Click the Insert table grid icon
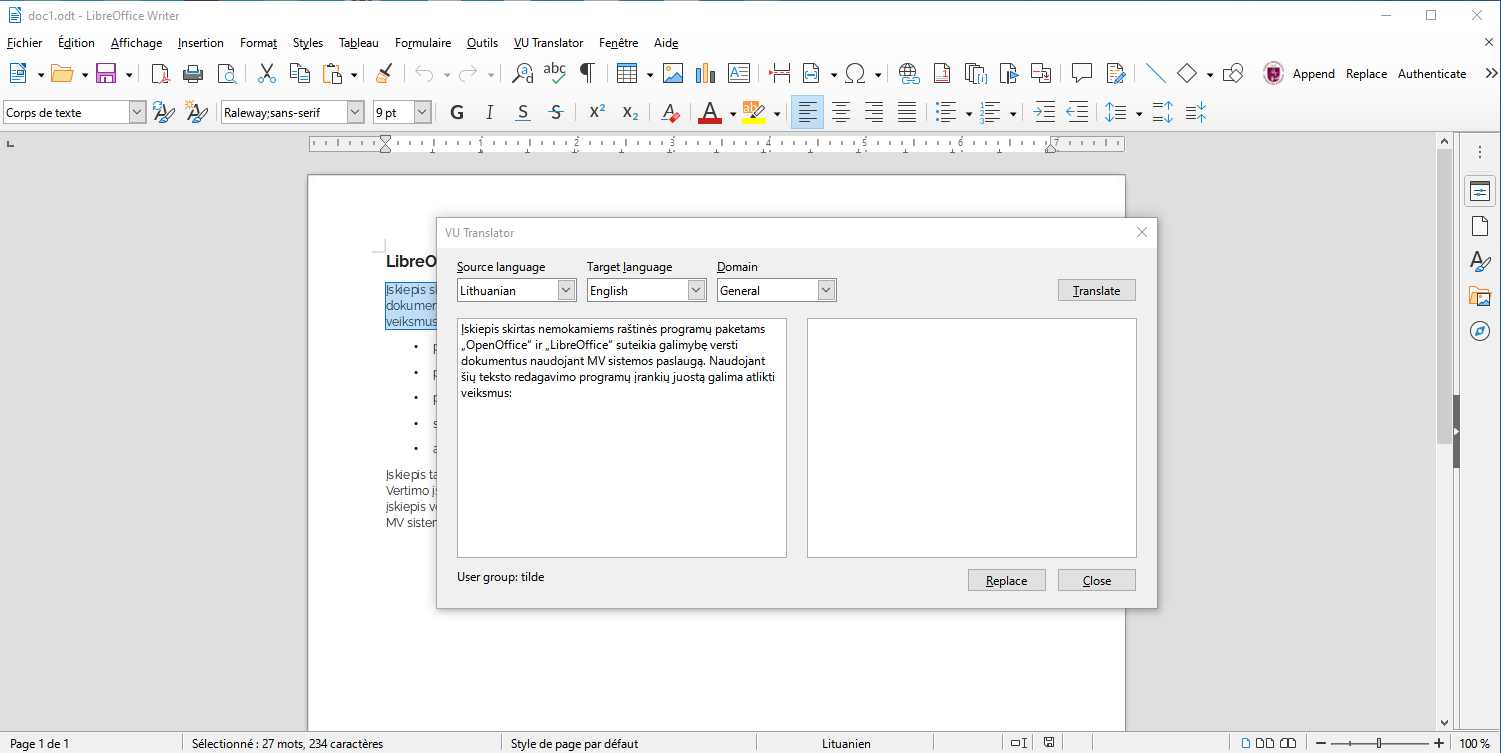The image size is (1501, 753). pyautogui.click(x=627, y=73)
